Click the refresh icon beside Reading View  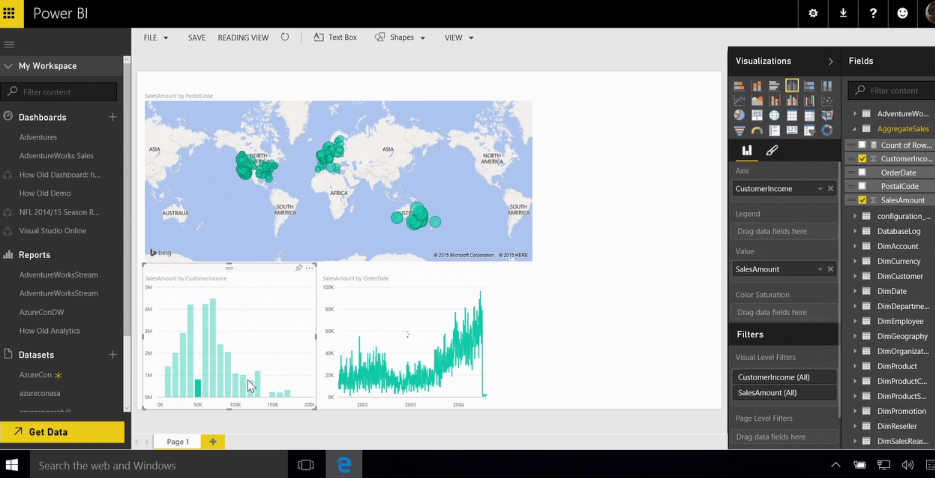285,37
